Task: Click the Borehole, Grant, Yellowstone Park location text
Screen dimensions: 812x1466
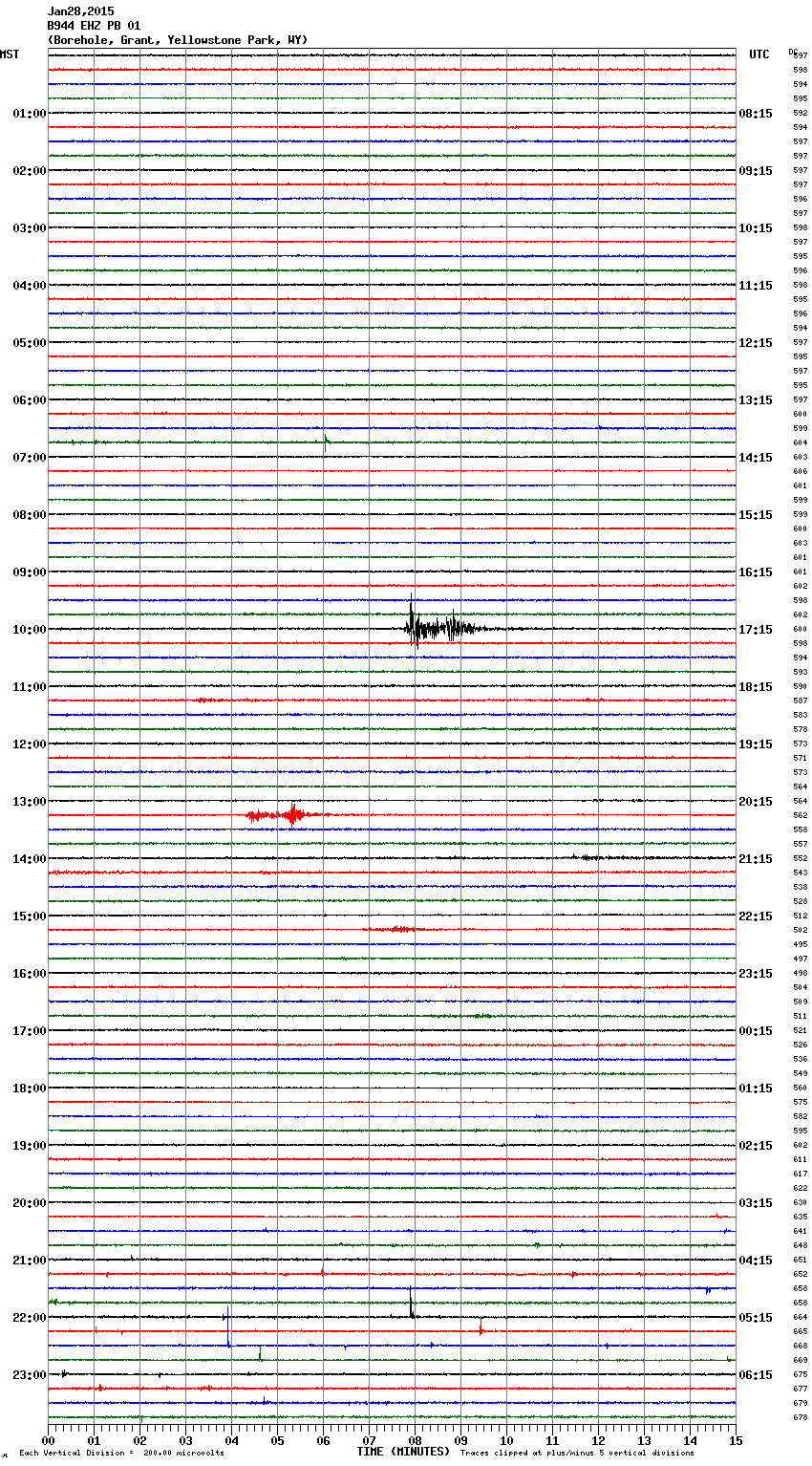Action: [x=178, y=40]
